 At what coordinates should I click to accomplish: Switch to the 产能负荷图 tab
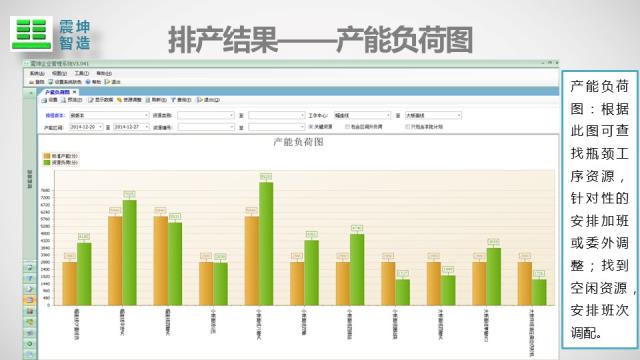coord(58,92)
